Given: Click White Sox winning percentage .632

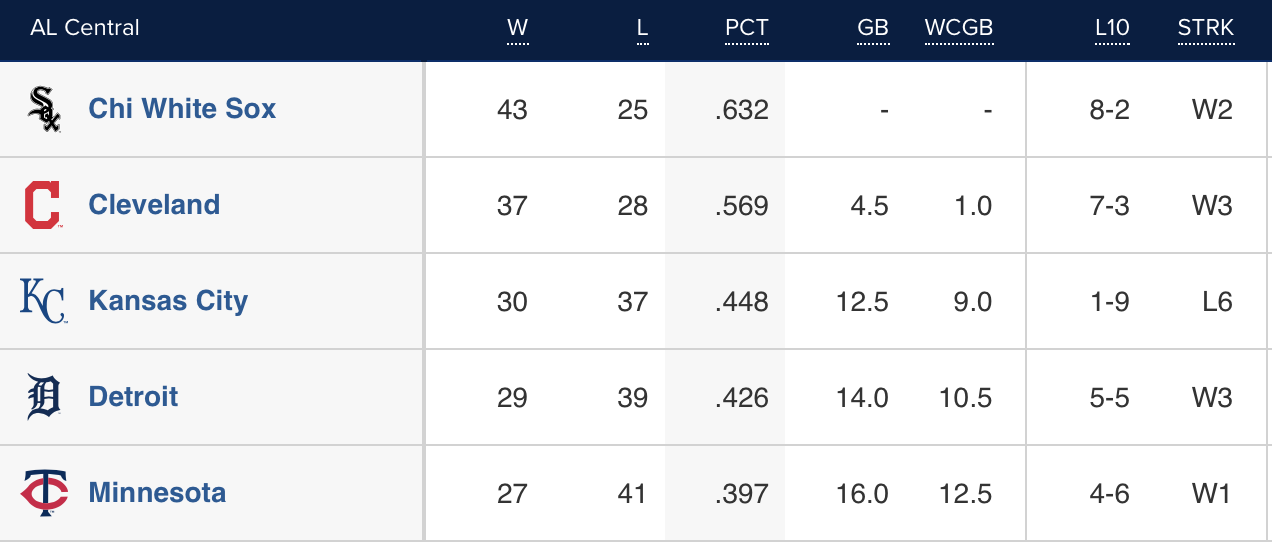Looking at the screenshot, I should (742, 110).
